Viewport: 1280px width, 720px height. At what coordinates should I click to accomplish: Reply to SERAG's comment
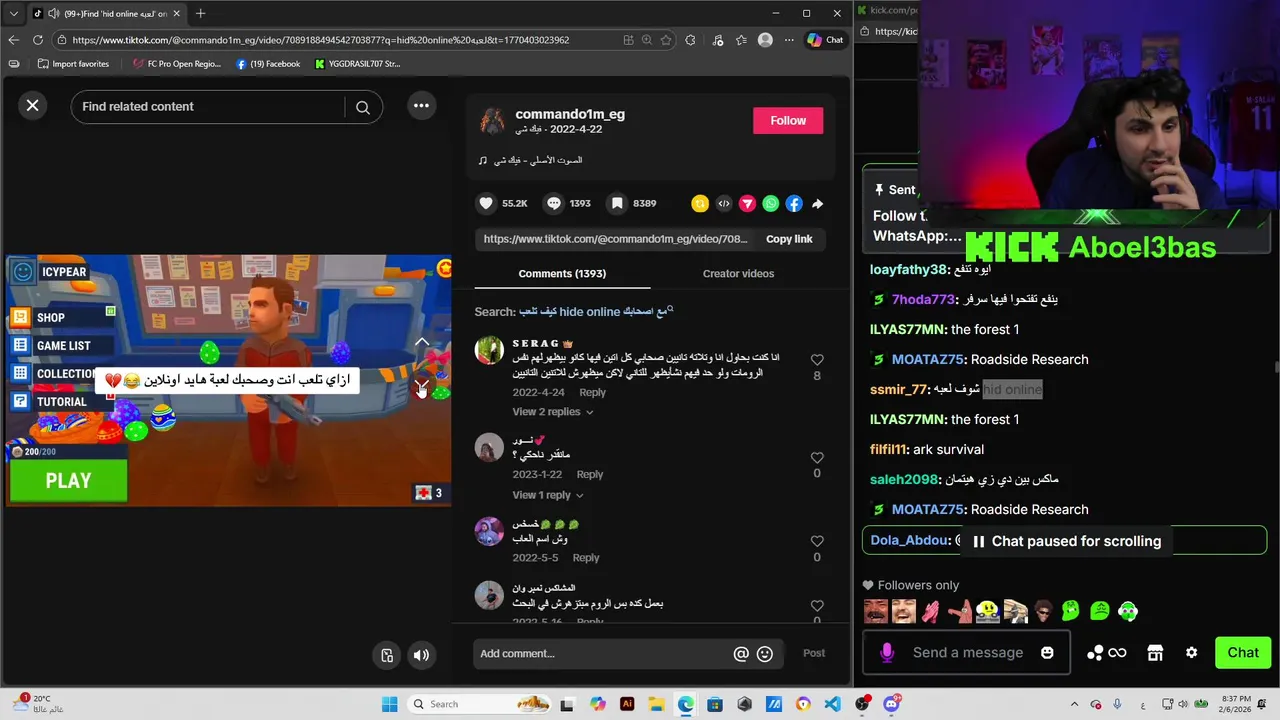(x=592, y=392)
